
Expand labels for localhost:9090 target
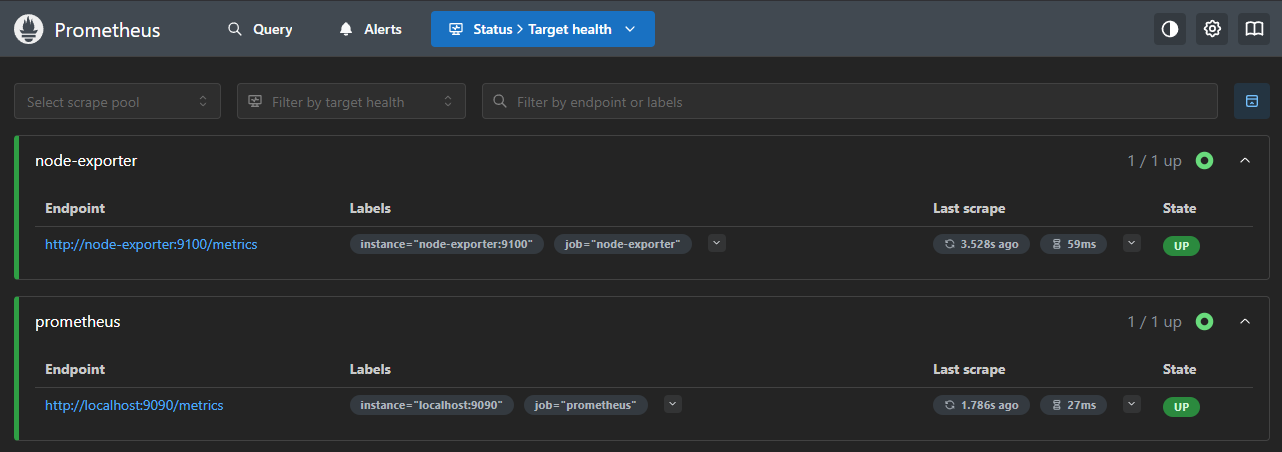pyautogui.click(x=673, y=404)
